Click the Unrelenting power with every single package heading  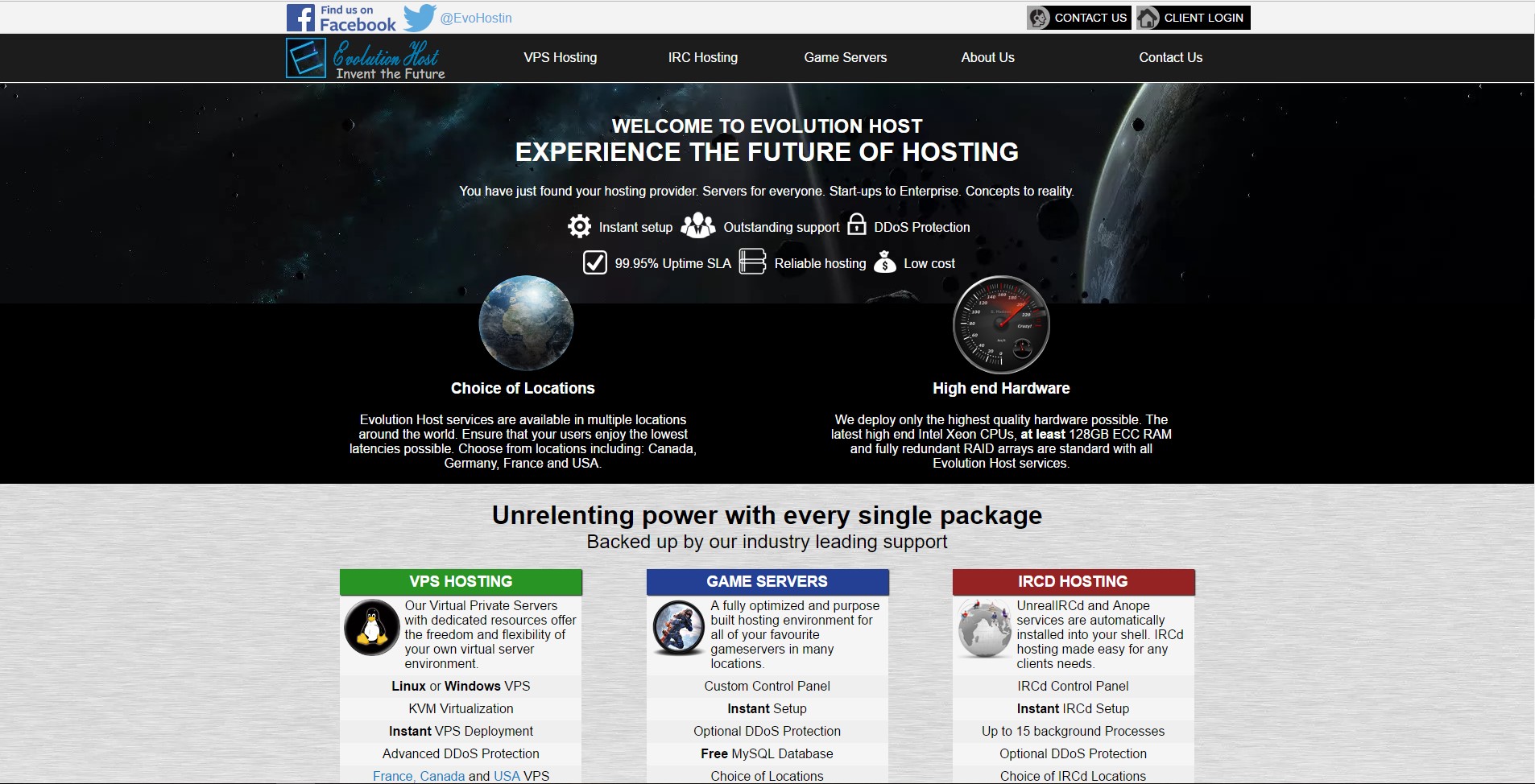pos(767,515)
